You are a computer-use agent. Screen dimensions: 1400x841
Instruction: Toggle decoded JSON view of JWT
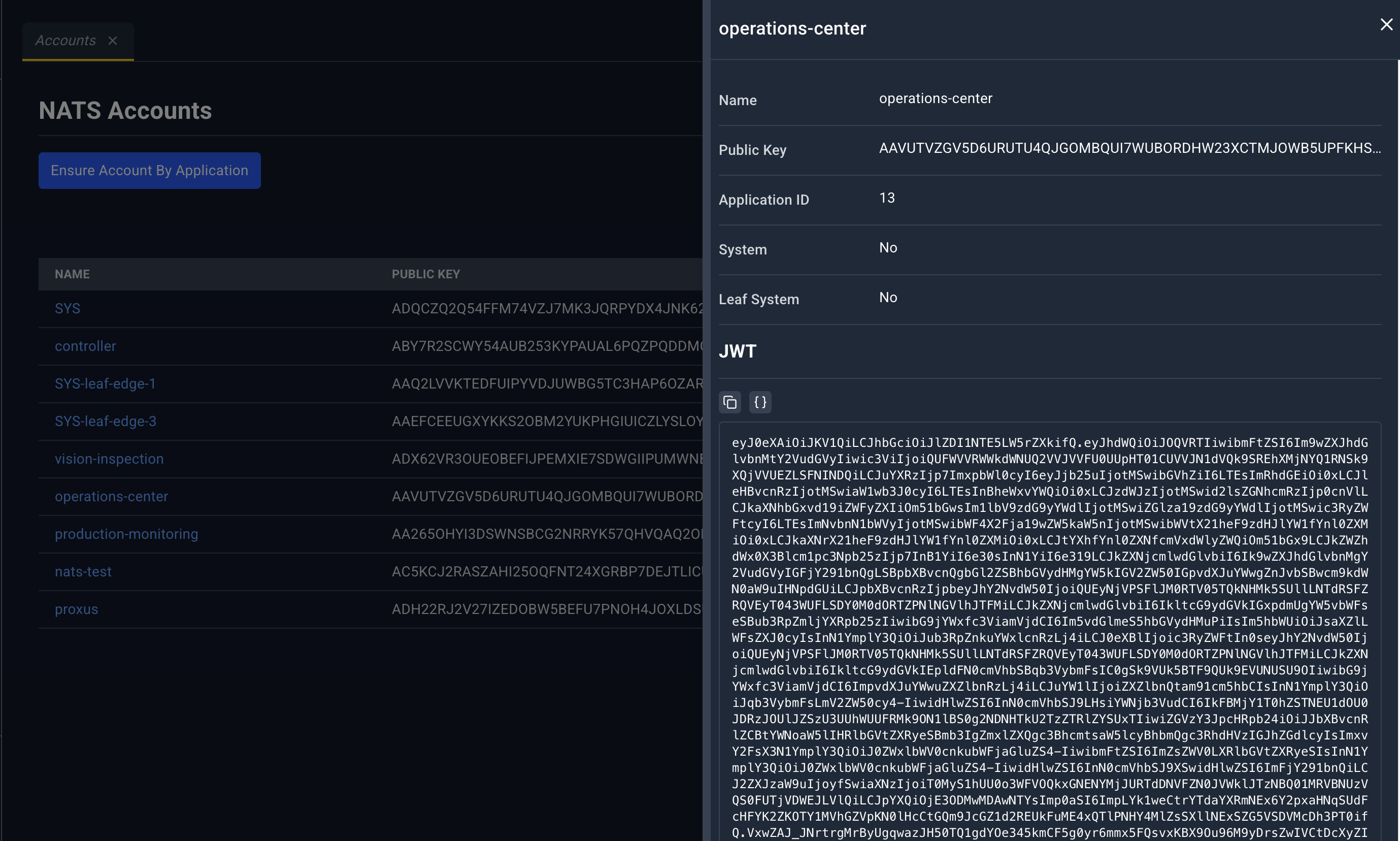(x=760, y=402)
